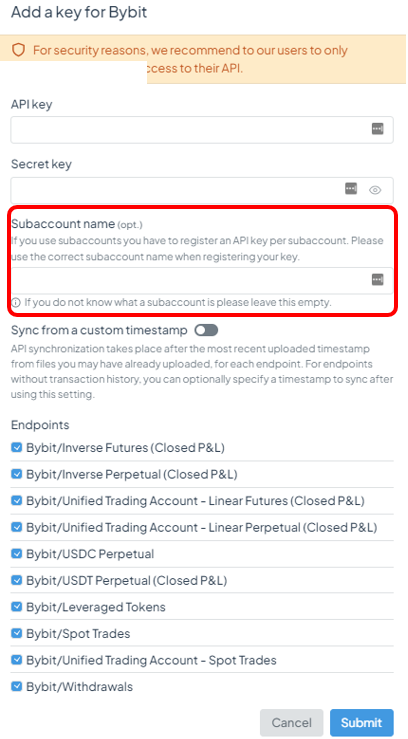Click the info icon beside subaccount hint

click(16, 302)
